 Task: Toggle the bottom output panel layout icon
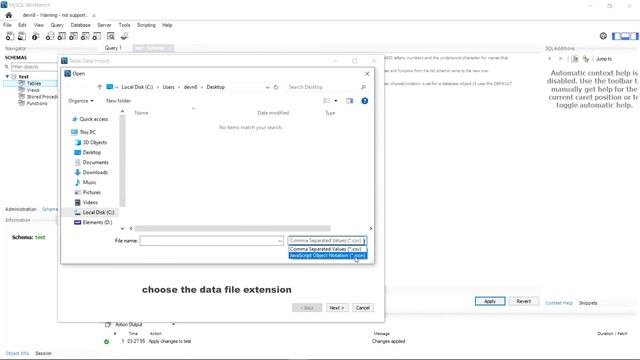(625, 36)
